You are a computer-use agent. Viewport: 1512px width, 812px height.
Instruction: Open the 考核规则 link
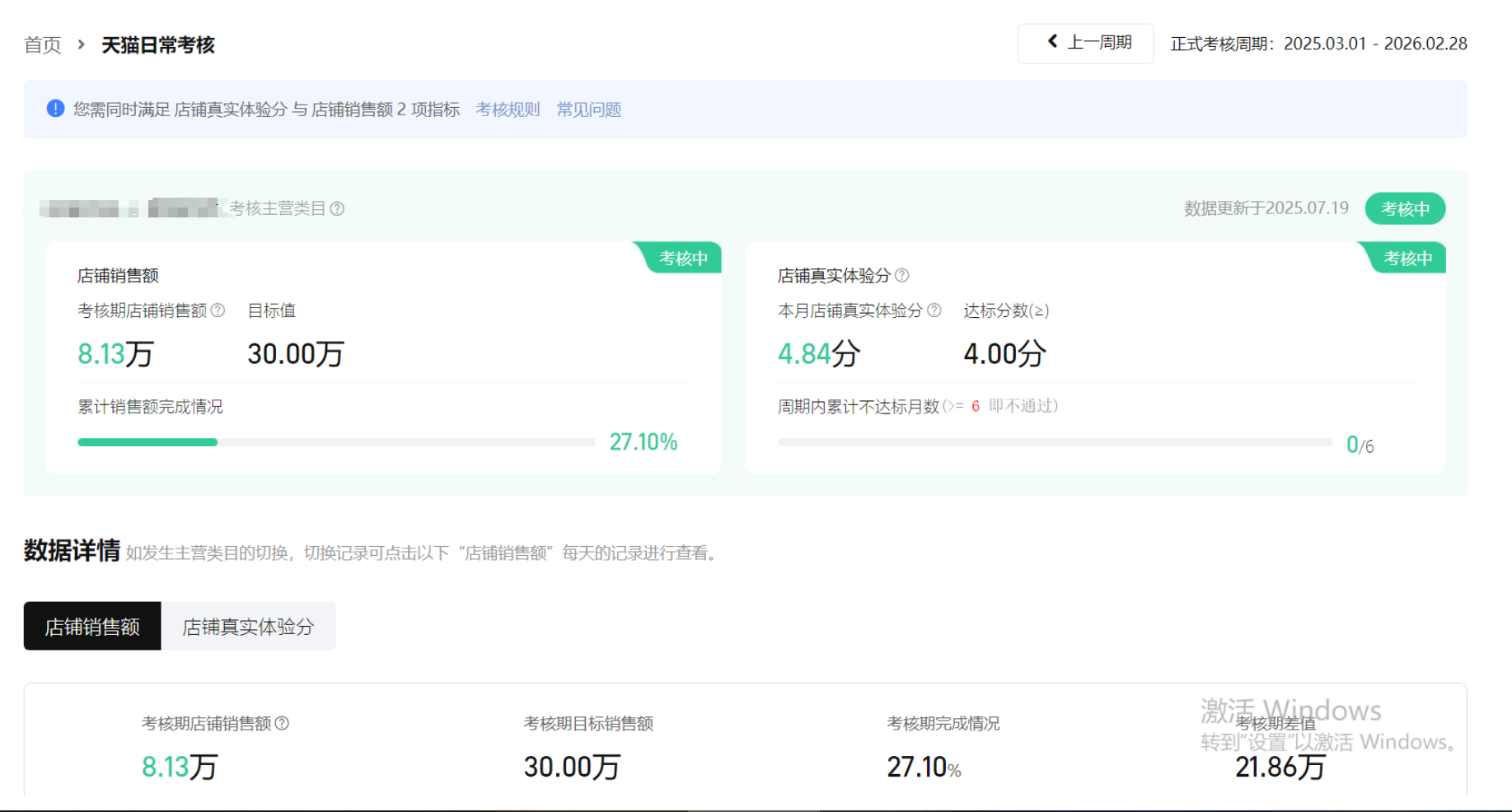(x=508, y=110)
